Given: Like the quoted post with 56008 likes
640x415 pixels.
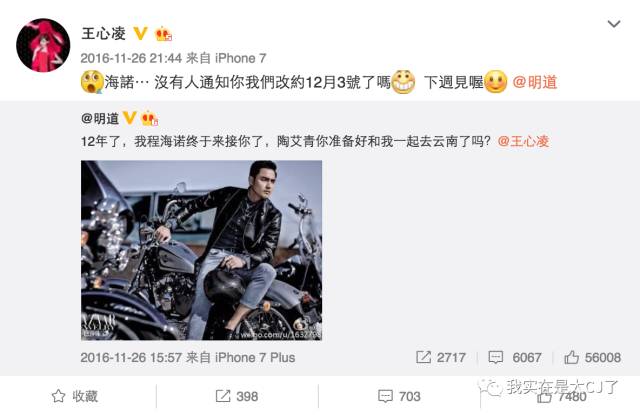Looking at the screenshot, I should pos(571,357).
